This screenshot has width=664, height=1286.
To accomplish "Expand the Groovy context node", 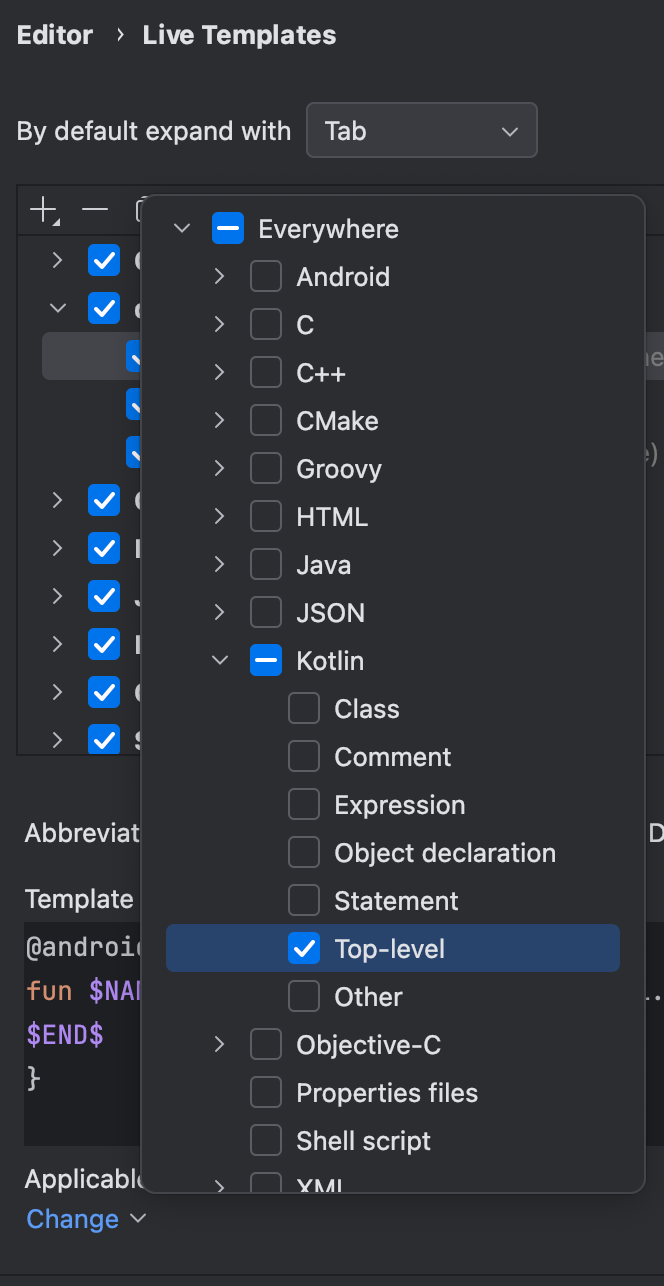I will click(x=220, y=469).
